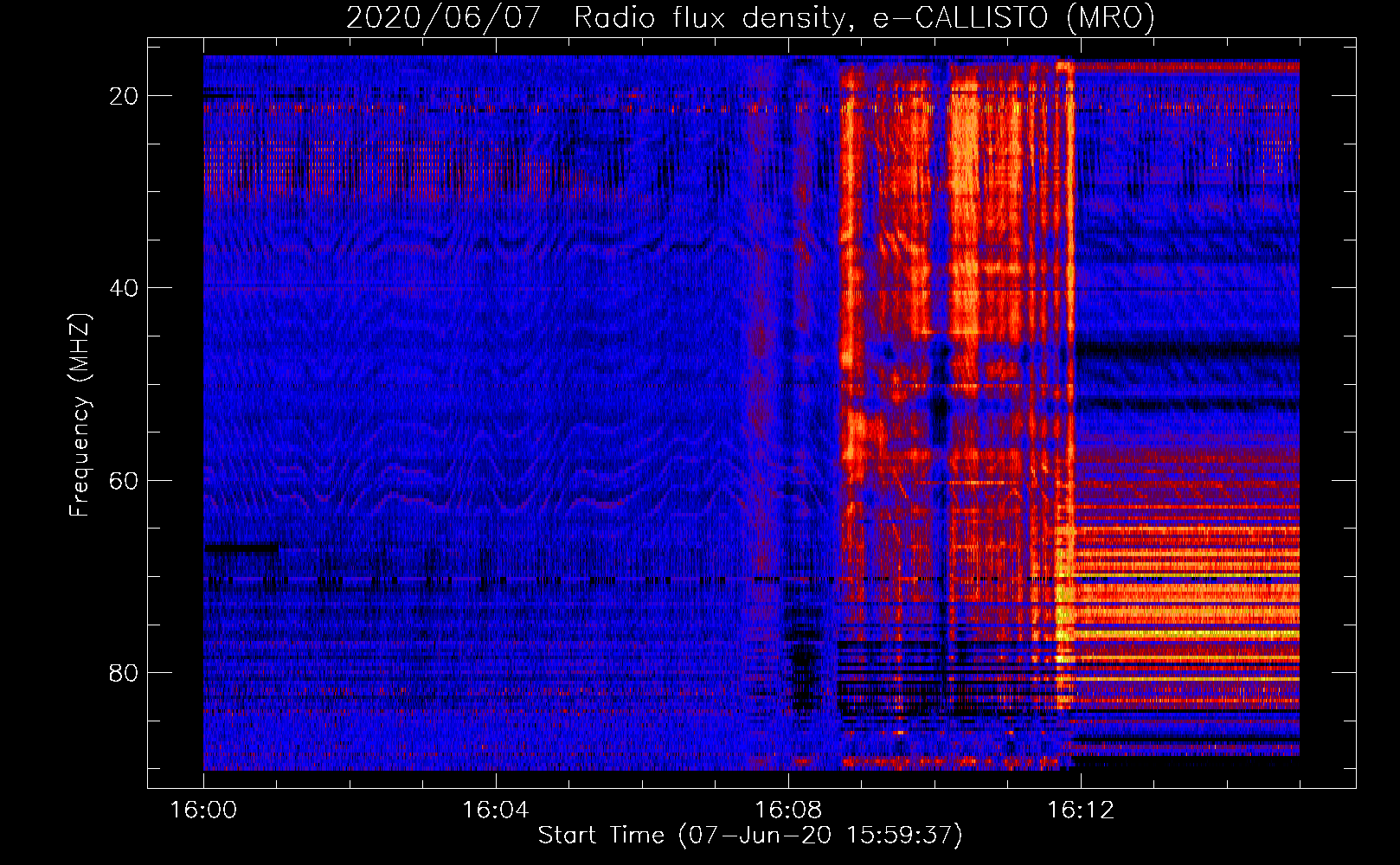This screenshot has height=865, width=1400.
Task: Click the 20 frequency tick label
Action: (x=125, y=96)
